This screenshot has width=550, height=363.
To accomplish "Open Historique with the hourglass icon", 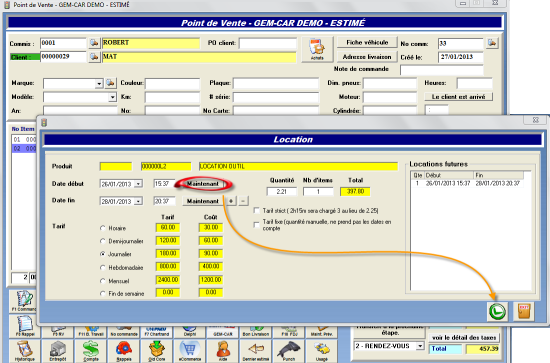I will coord(25,351).
